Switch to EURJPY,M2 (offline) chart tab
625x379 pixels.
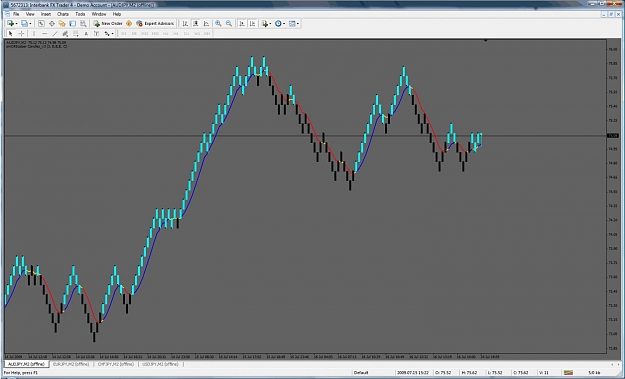point(71,364)
